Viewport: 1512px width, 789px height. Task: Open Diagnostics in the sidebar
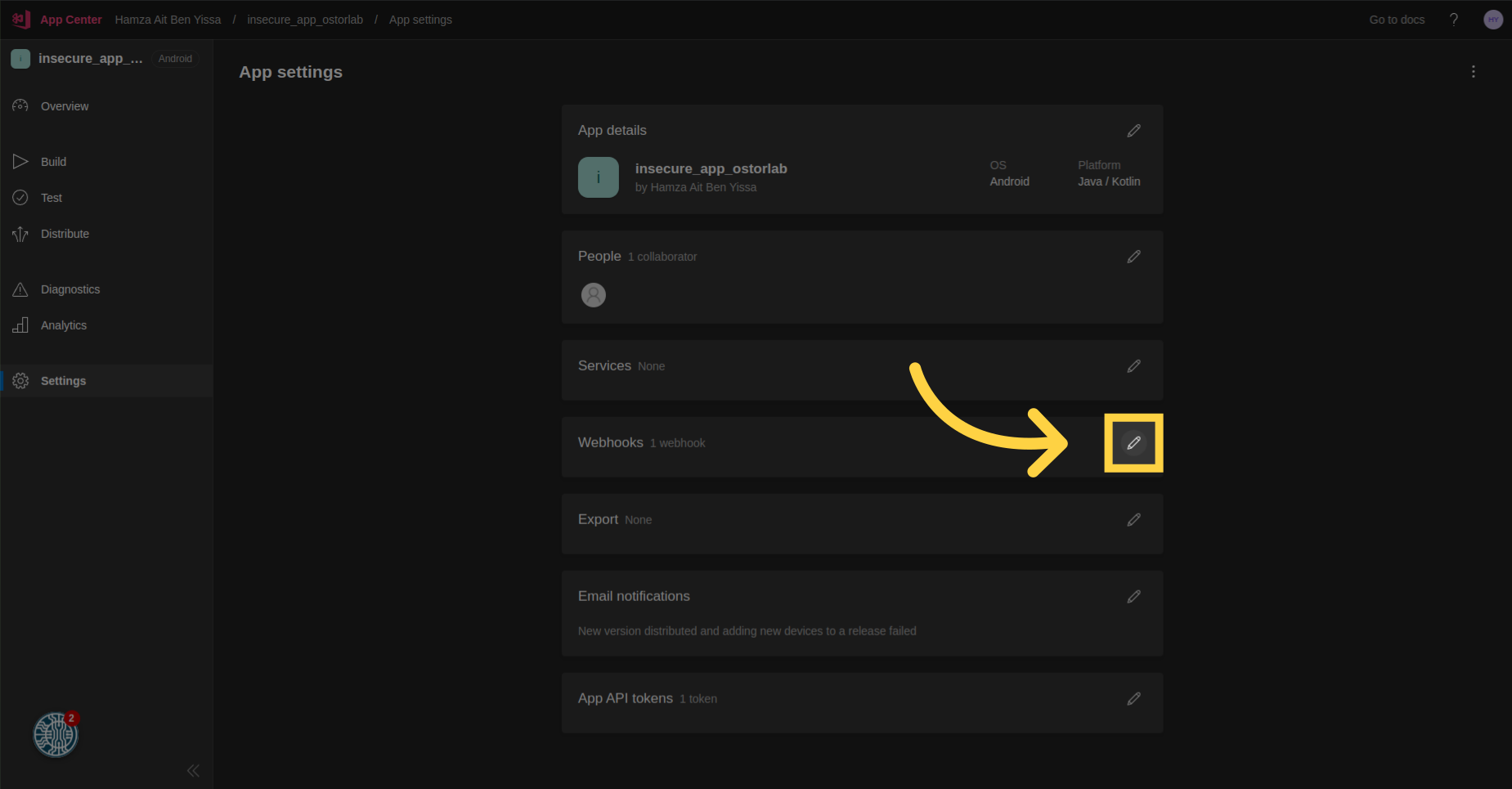point(106,289)
